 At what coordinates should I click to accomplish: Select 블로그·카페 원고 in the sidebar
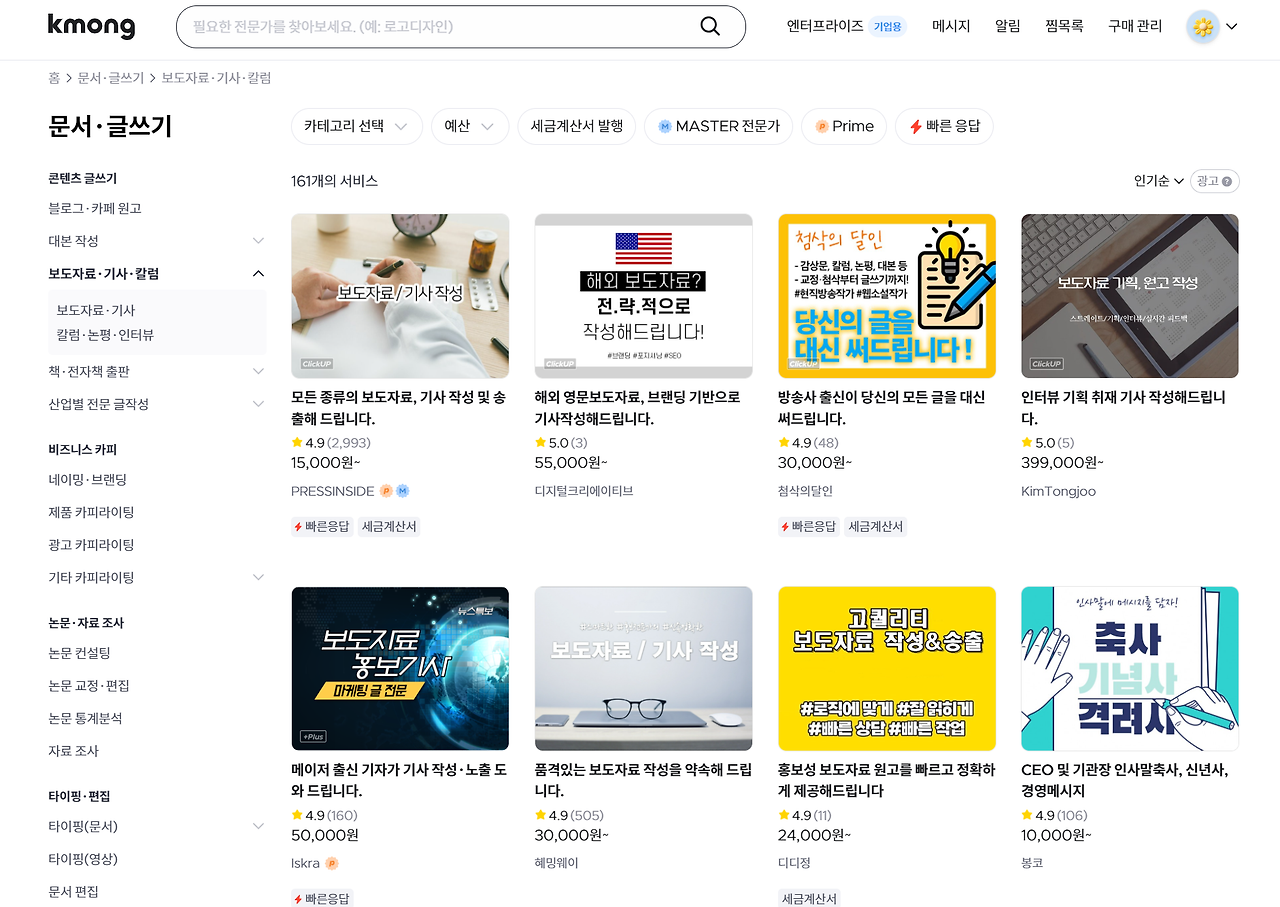click(x=95, y=208)
